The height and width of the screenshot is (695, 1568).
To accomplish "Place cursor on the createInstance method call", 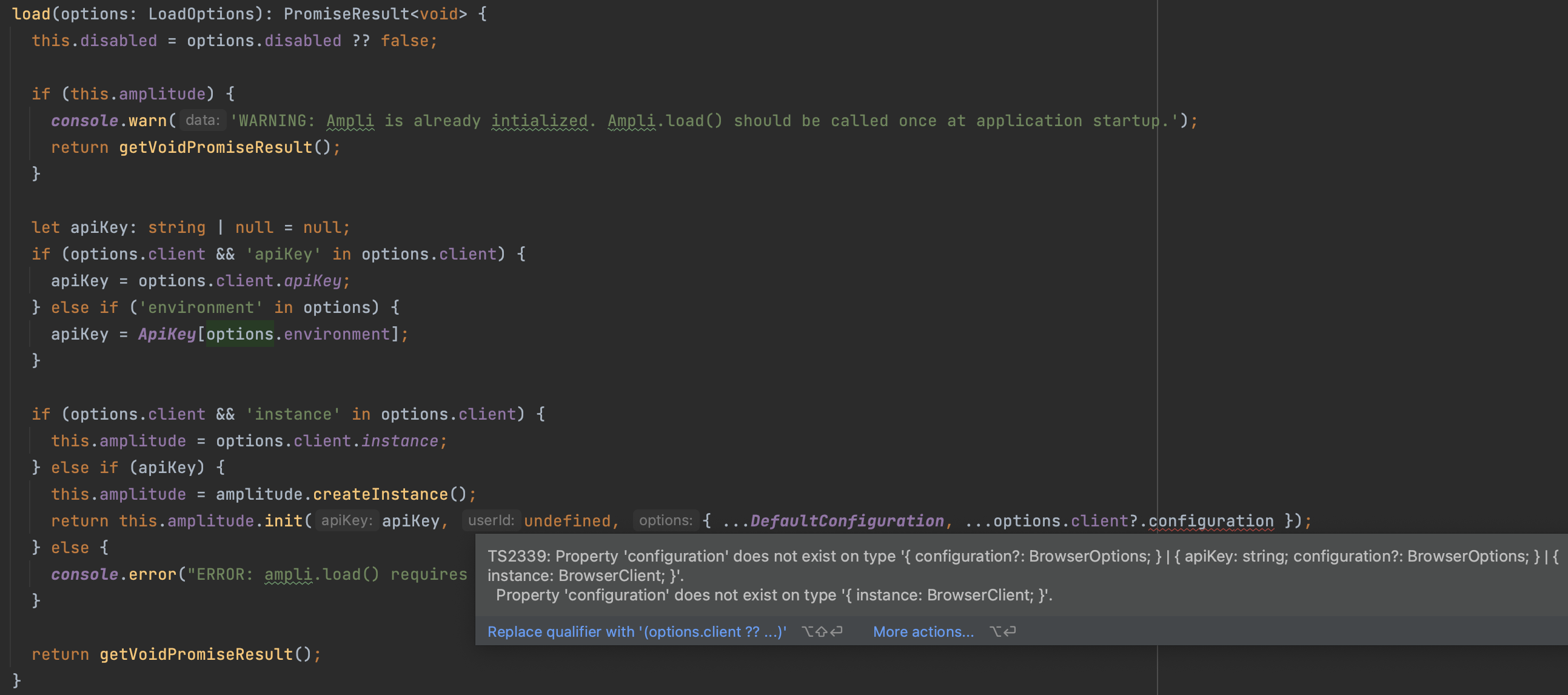I will (x=380, y=494).
